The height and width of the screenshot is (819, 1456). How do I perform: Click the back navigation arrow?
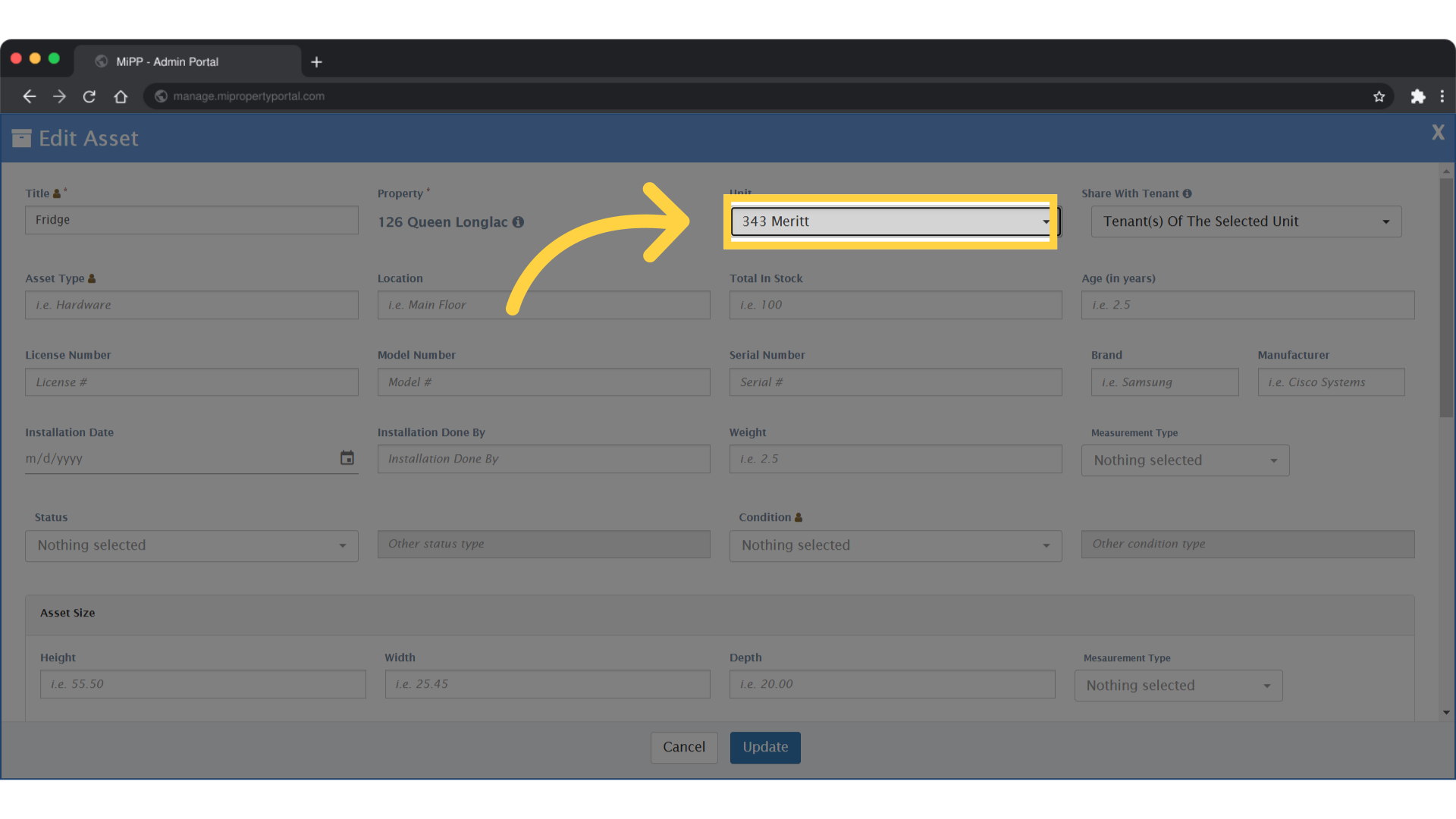pos(30,96)
